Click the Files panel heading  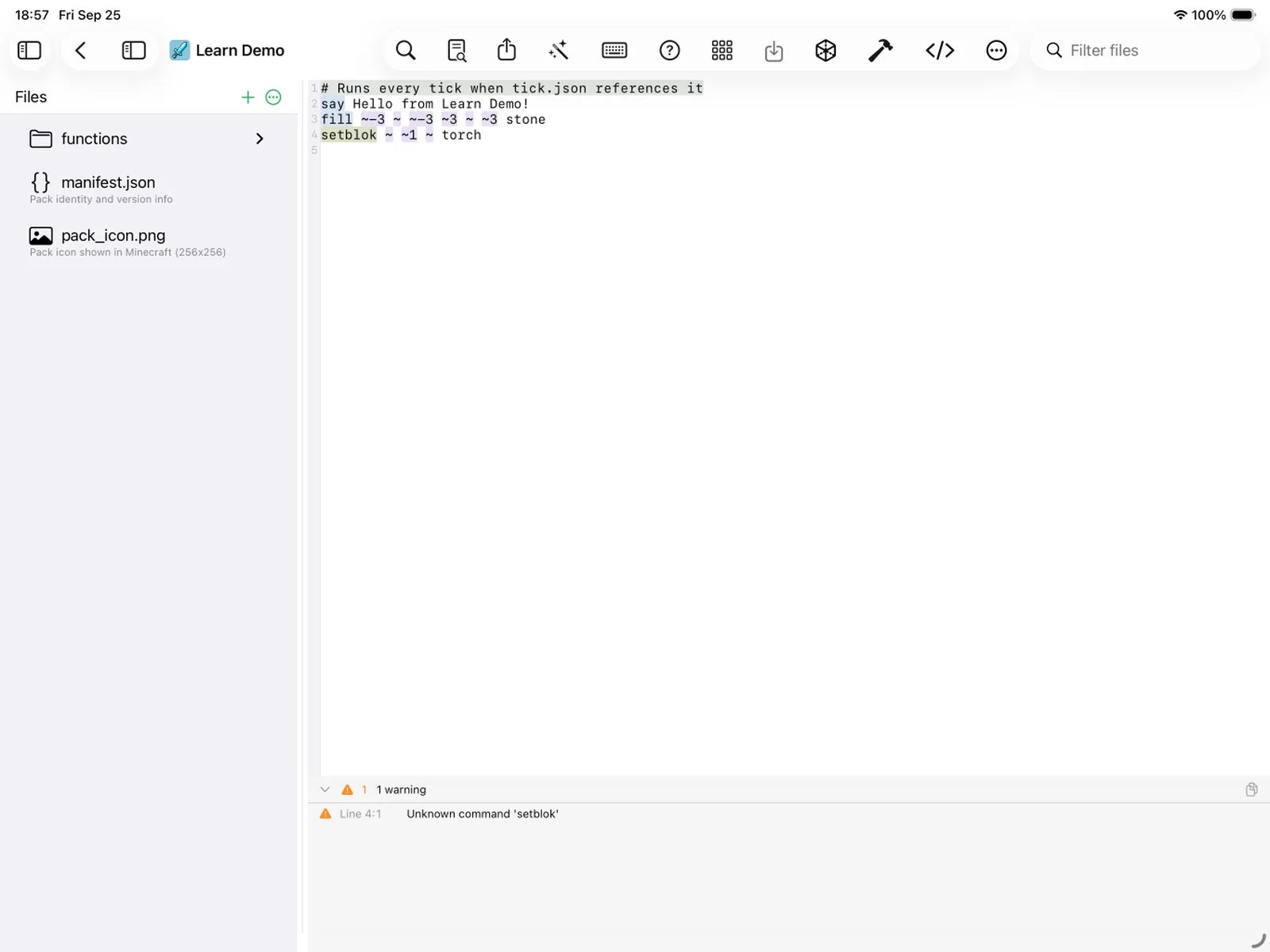point(31,97)
